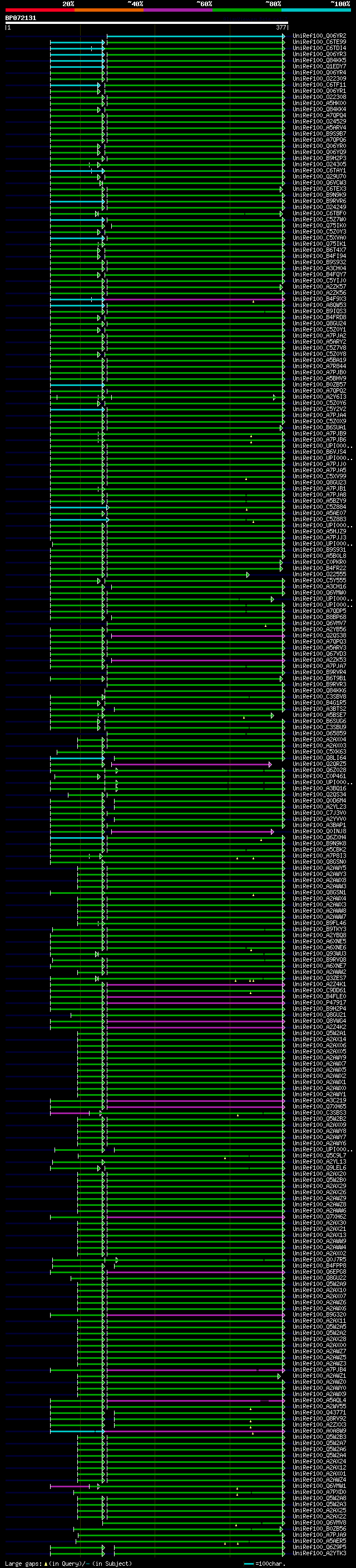
Task: Select the label UniRef100_A2Y6I3
Action: point(319,398)
